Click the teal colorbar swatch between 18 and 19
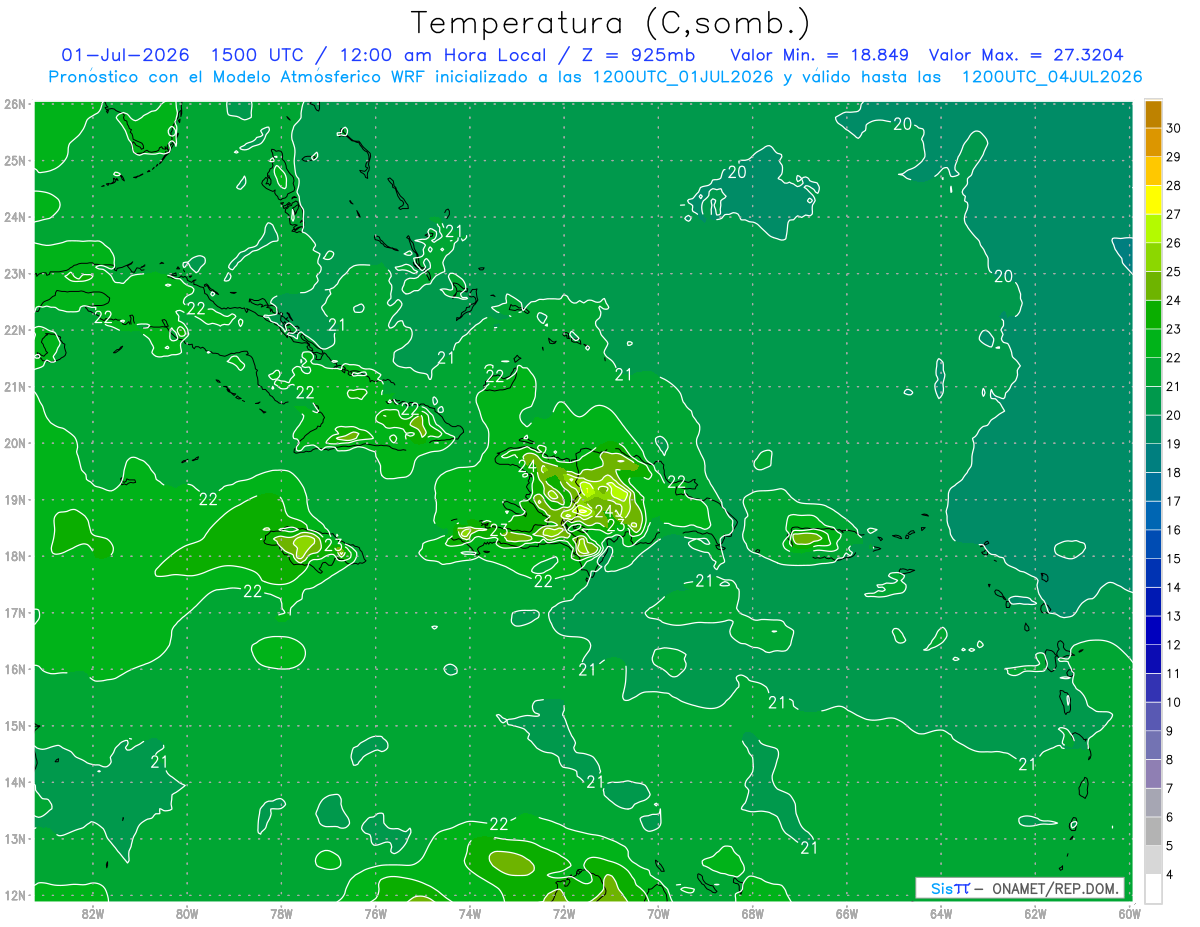The height and width of the screenshot is (927, 1200). (1153, 458)
